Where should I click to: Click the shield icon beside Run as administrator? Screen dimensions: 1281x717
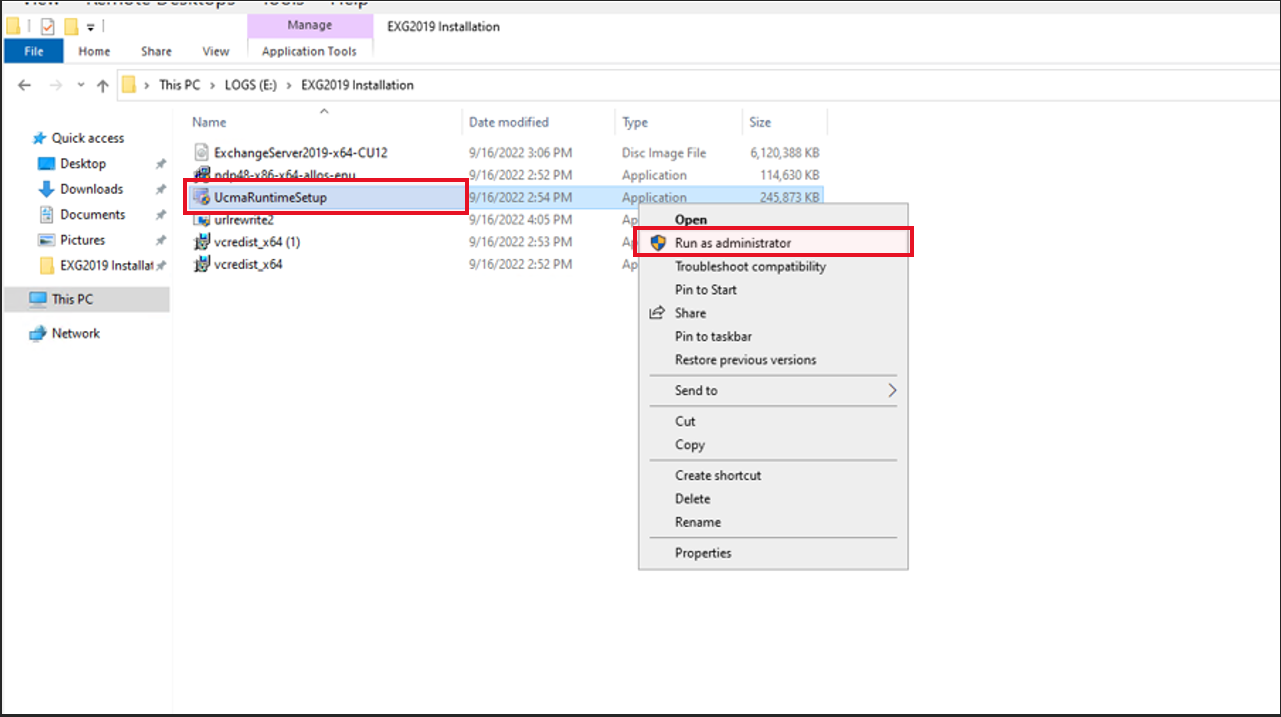658,242
